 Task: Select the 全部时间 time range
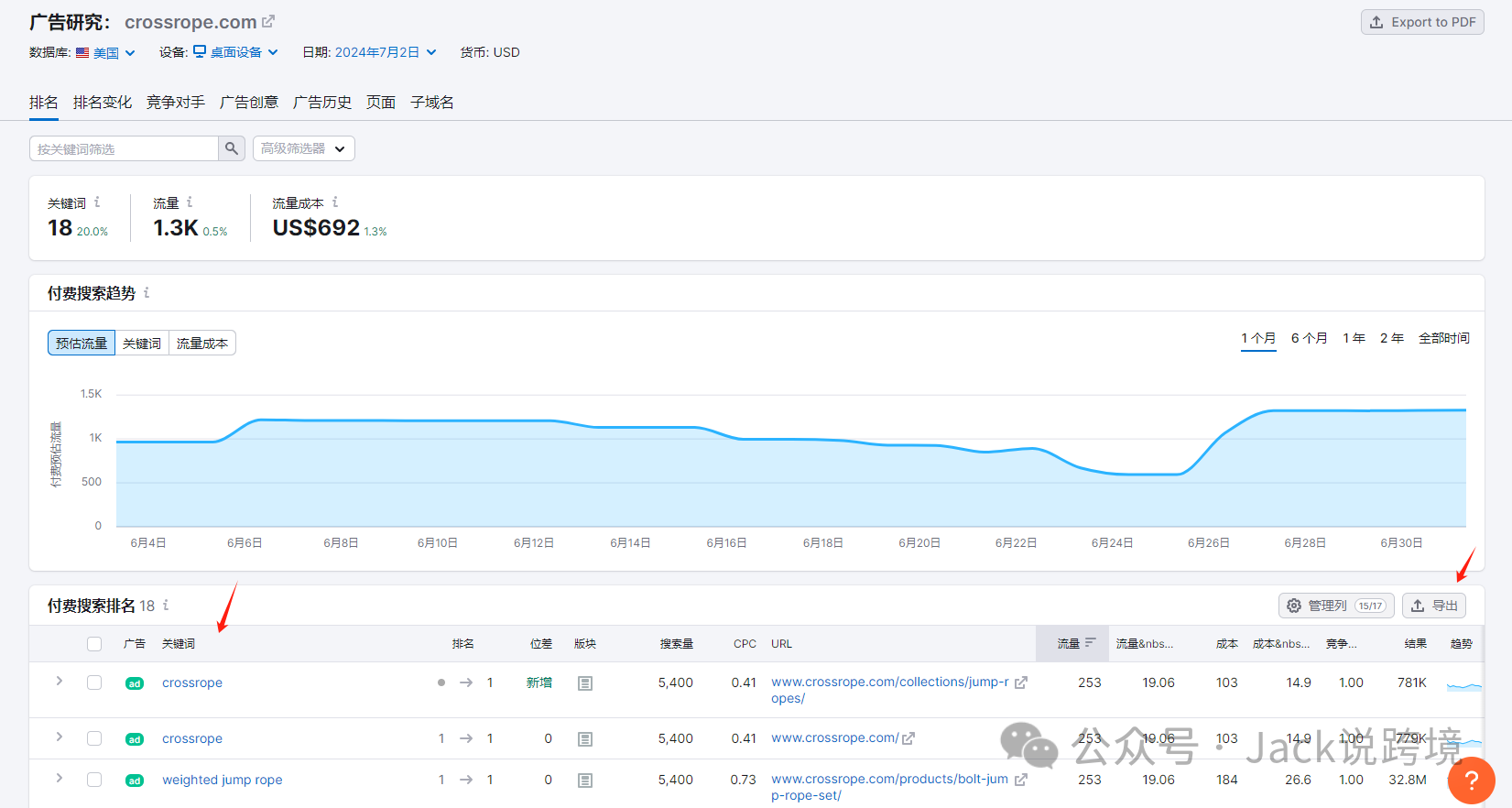[1444, 338]
